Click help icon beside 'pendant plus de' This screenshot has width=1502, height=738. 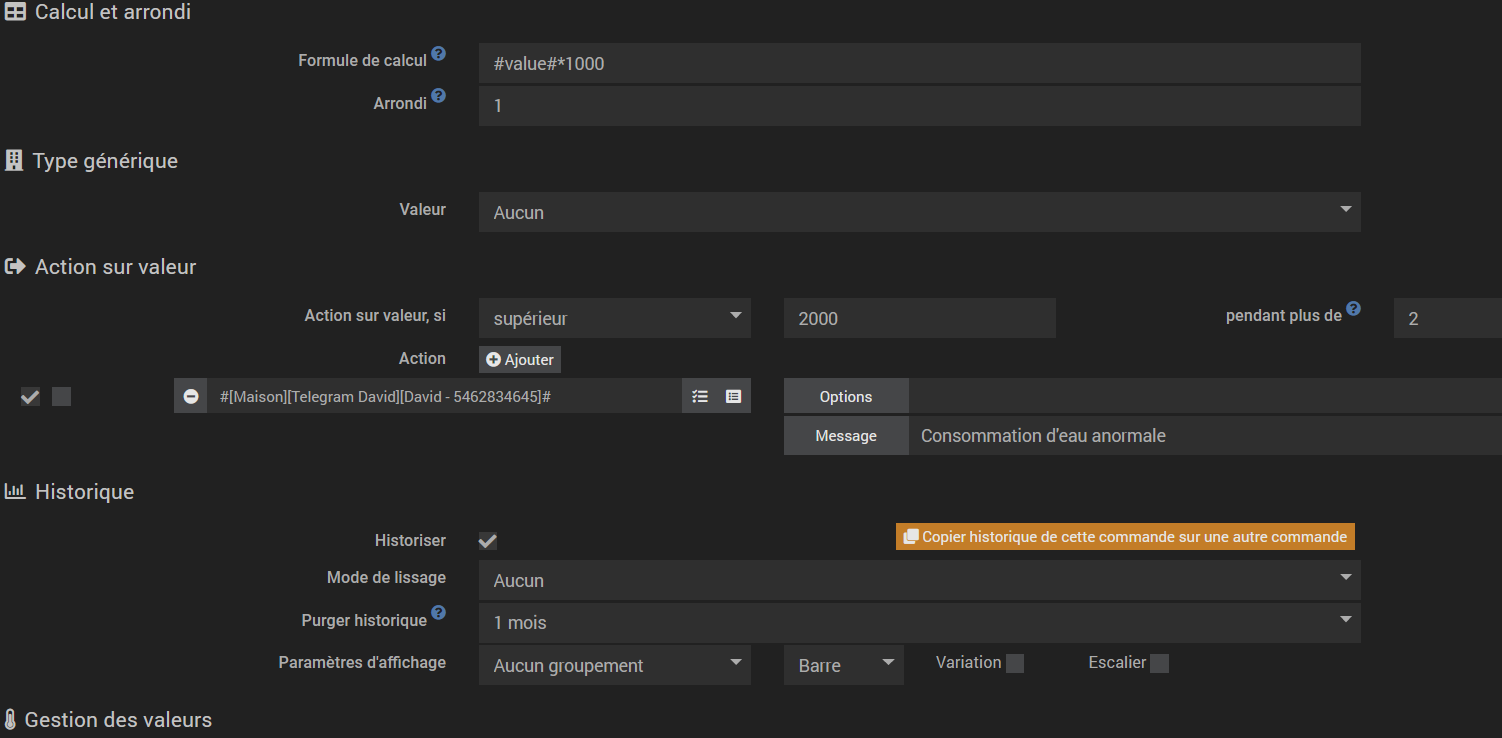pyautogui.click(x=1353, y=309)
